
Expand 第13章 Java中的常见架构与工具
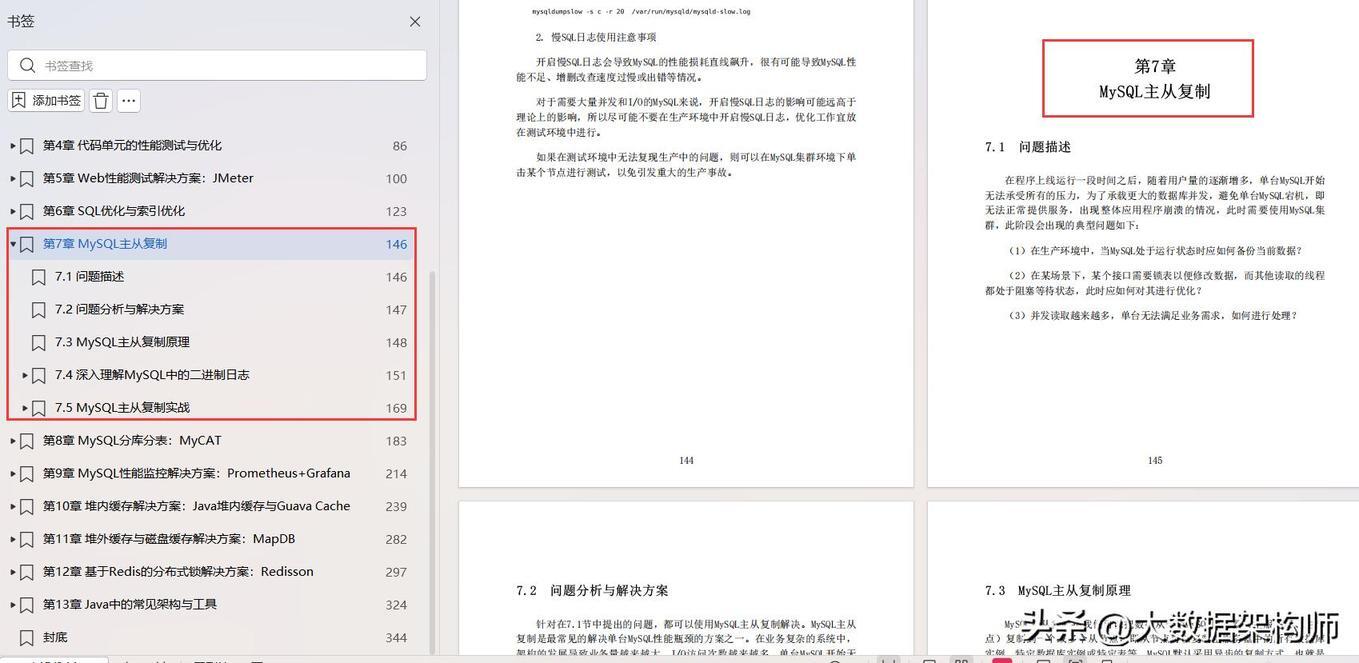click(x=13, y=605)
